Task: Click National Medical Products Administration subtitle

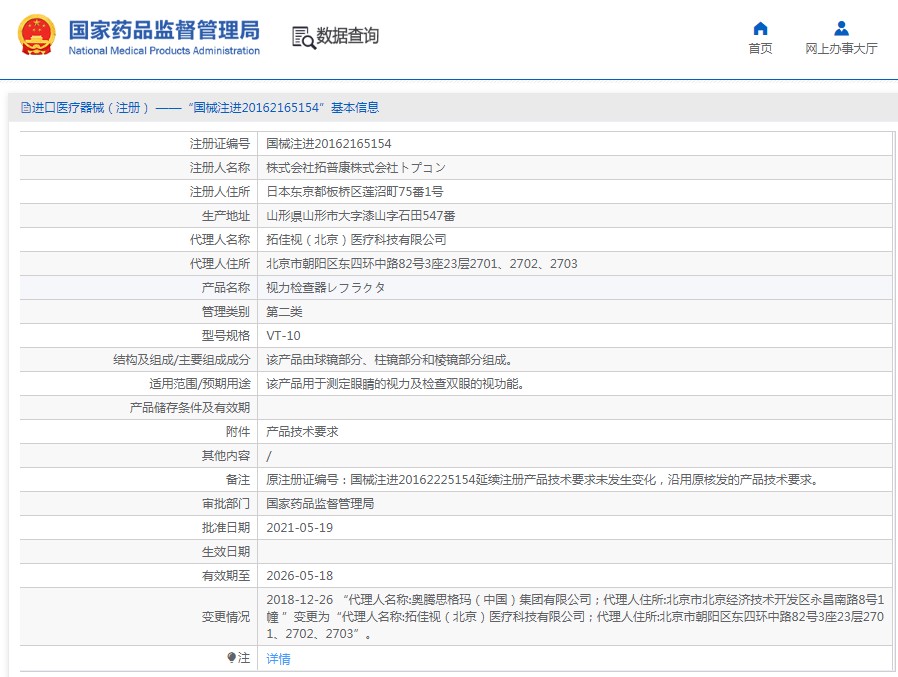Action: [164, 51]
